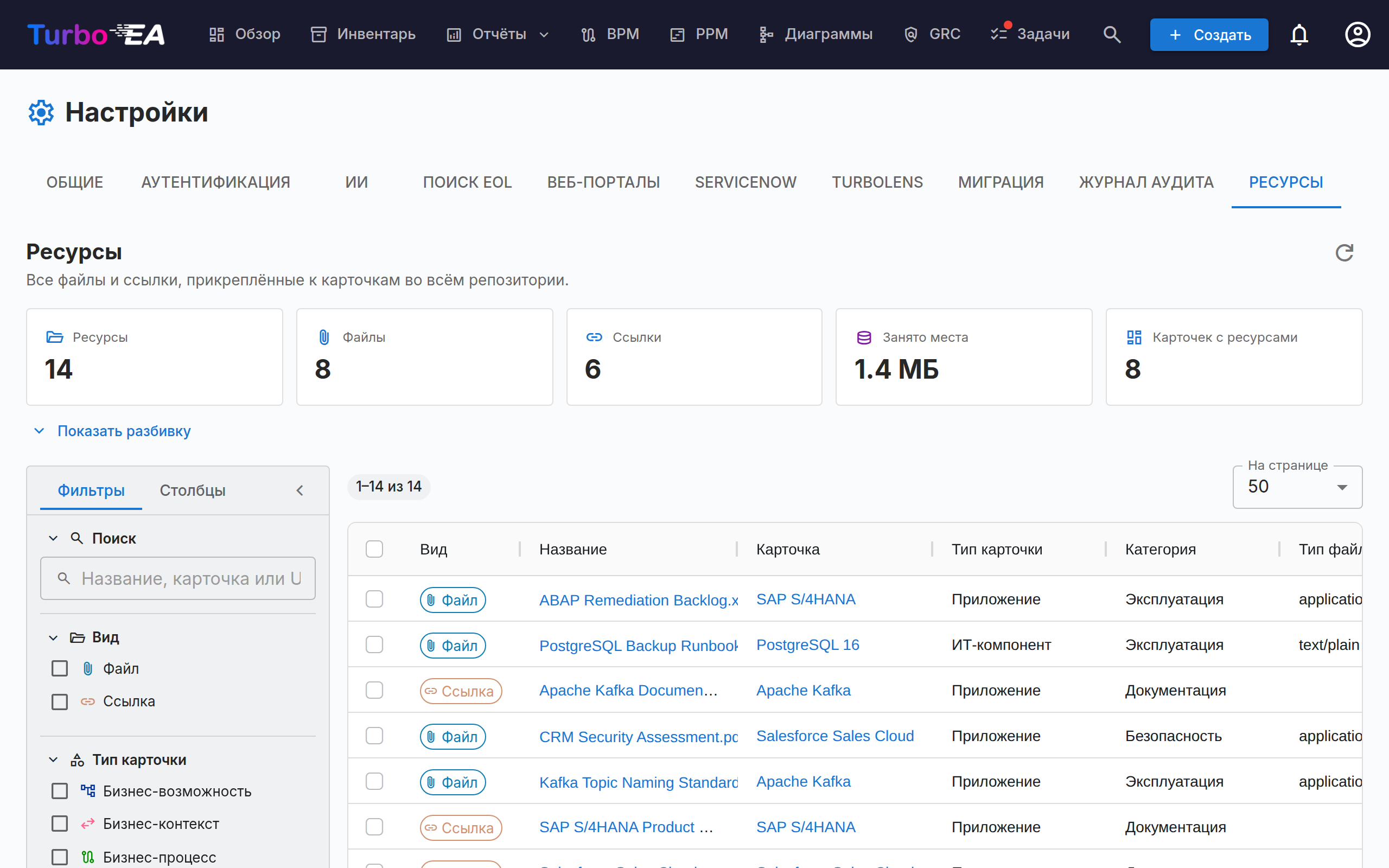The width and height of the screenshot is (1389, 868).
Task: Toggle the select-all checkbox in table header
Action: pos(374,550)
